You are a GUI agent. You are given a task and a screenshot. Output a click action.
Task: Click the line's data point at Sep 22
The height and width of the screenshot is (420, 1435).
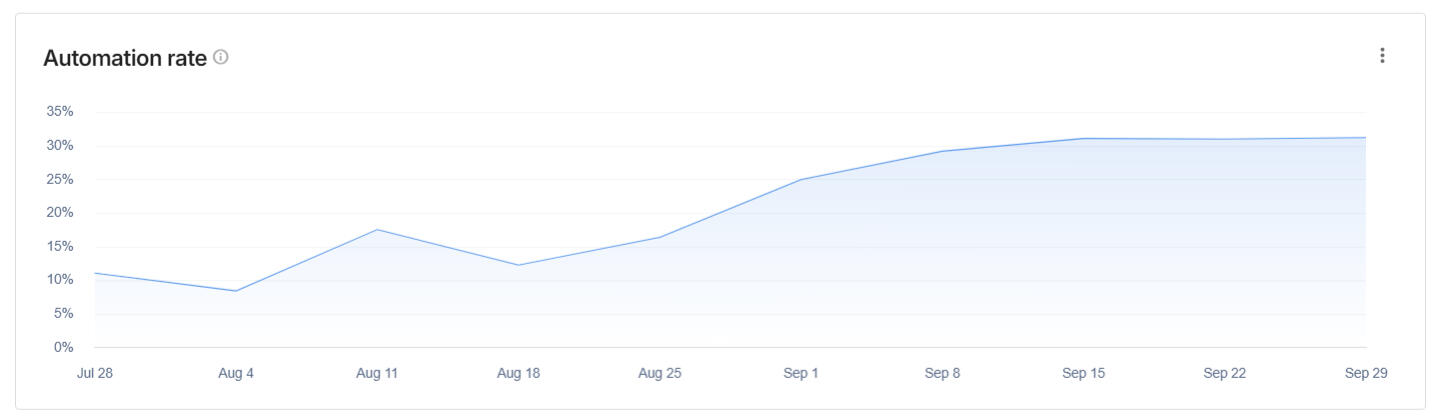(x=1225, y=139)
